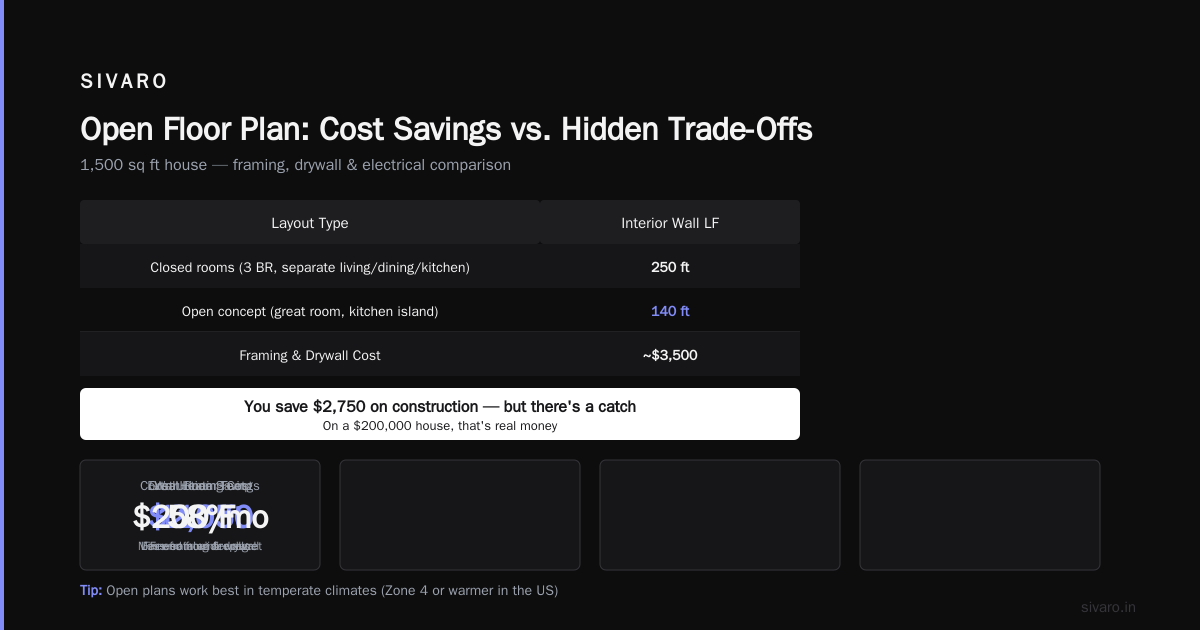Click the purple Tip: label
The image size is (1200, 630).
(91, 590)
